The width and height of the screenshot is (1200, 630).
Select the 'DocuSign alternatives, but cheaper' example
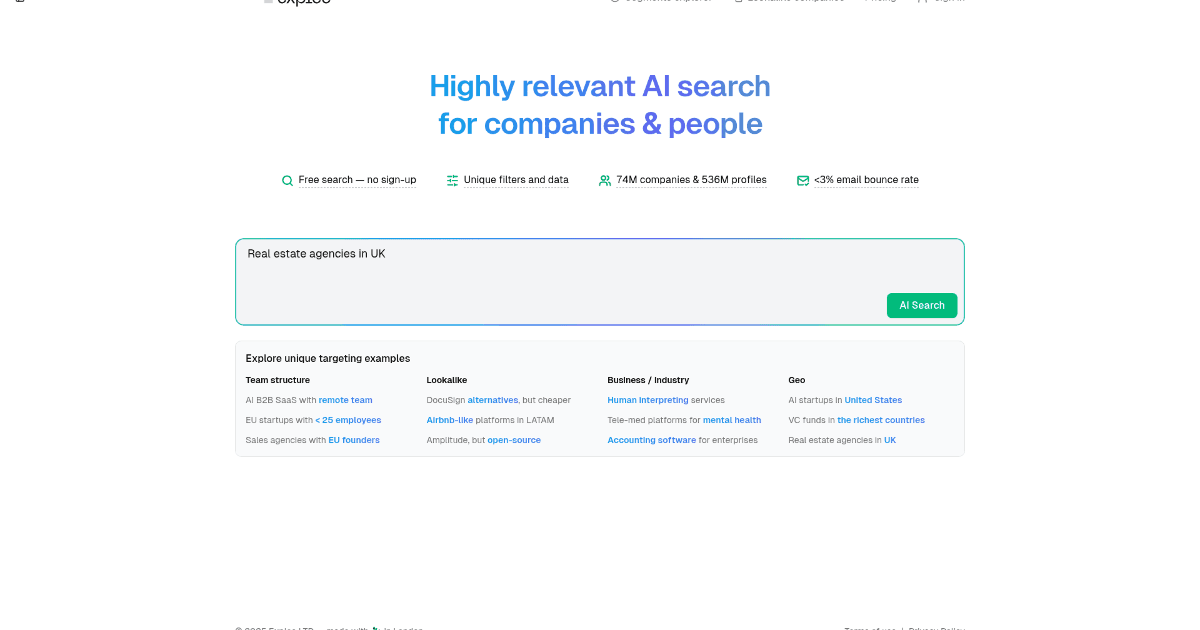coord(498,400)
